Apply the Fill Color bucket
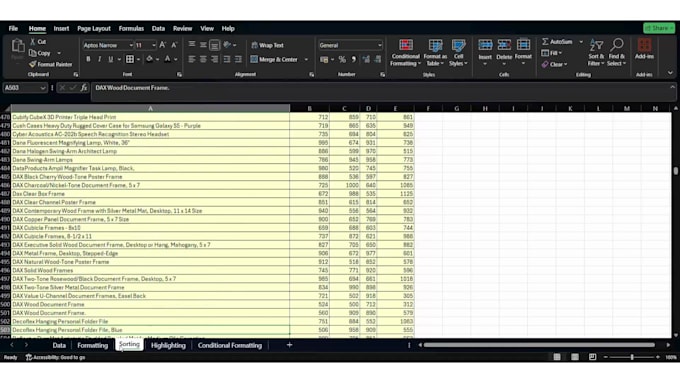 pyautogui.click(x=149, y=59)
